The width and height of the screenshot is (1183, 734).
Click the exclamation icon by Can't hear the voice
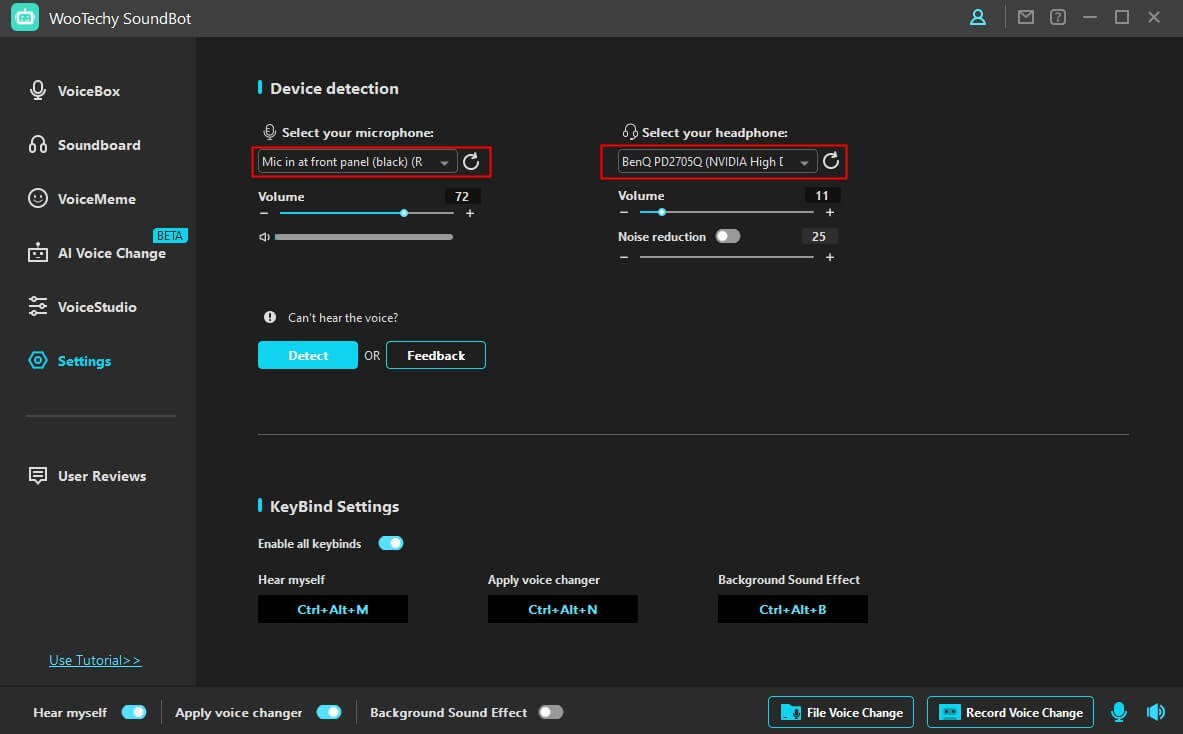[x=270, y=318]
